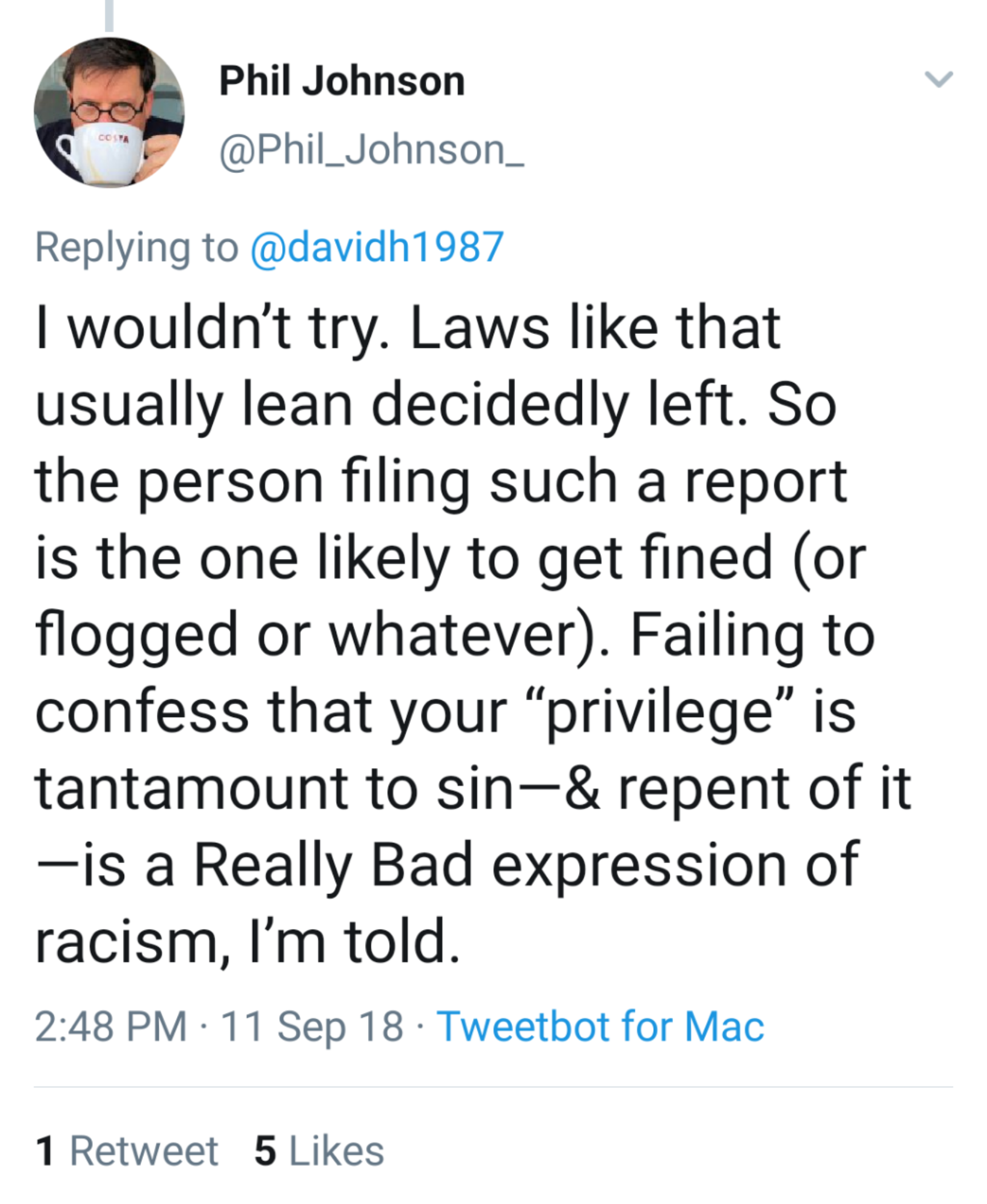987x1204 pixels.
Task: Click the "Replying to" label
Action: 136,247
